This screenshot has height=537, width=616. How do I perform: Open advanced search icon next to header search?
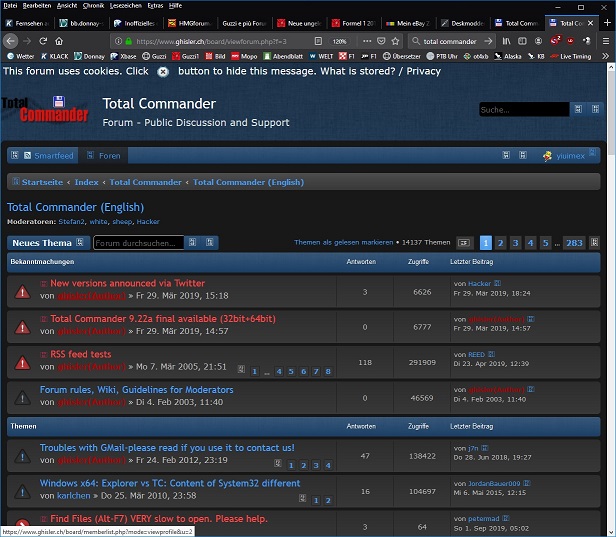pos(596,109)
